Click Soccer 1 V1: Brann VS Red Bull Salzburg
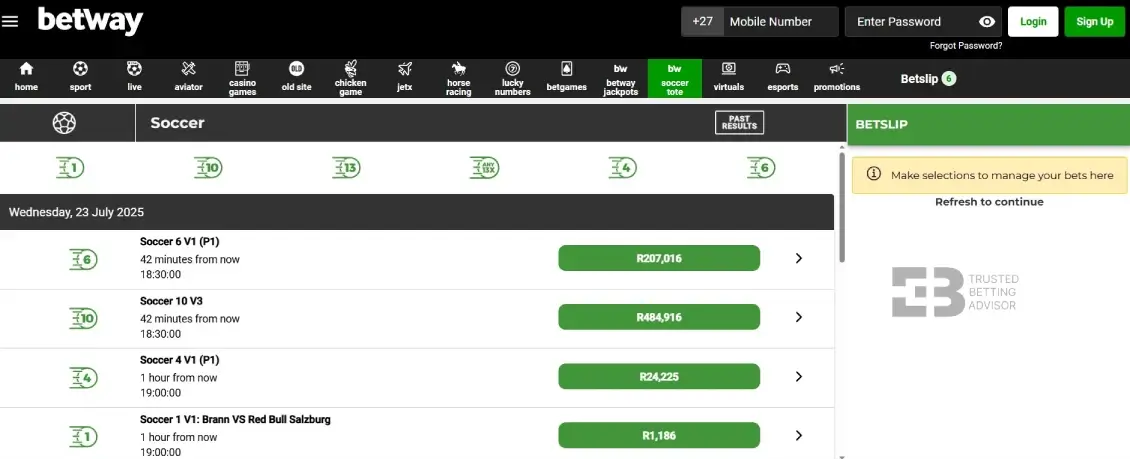This screenshot has height=459, width=1130. point(235,419)
